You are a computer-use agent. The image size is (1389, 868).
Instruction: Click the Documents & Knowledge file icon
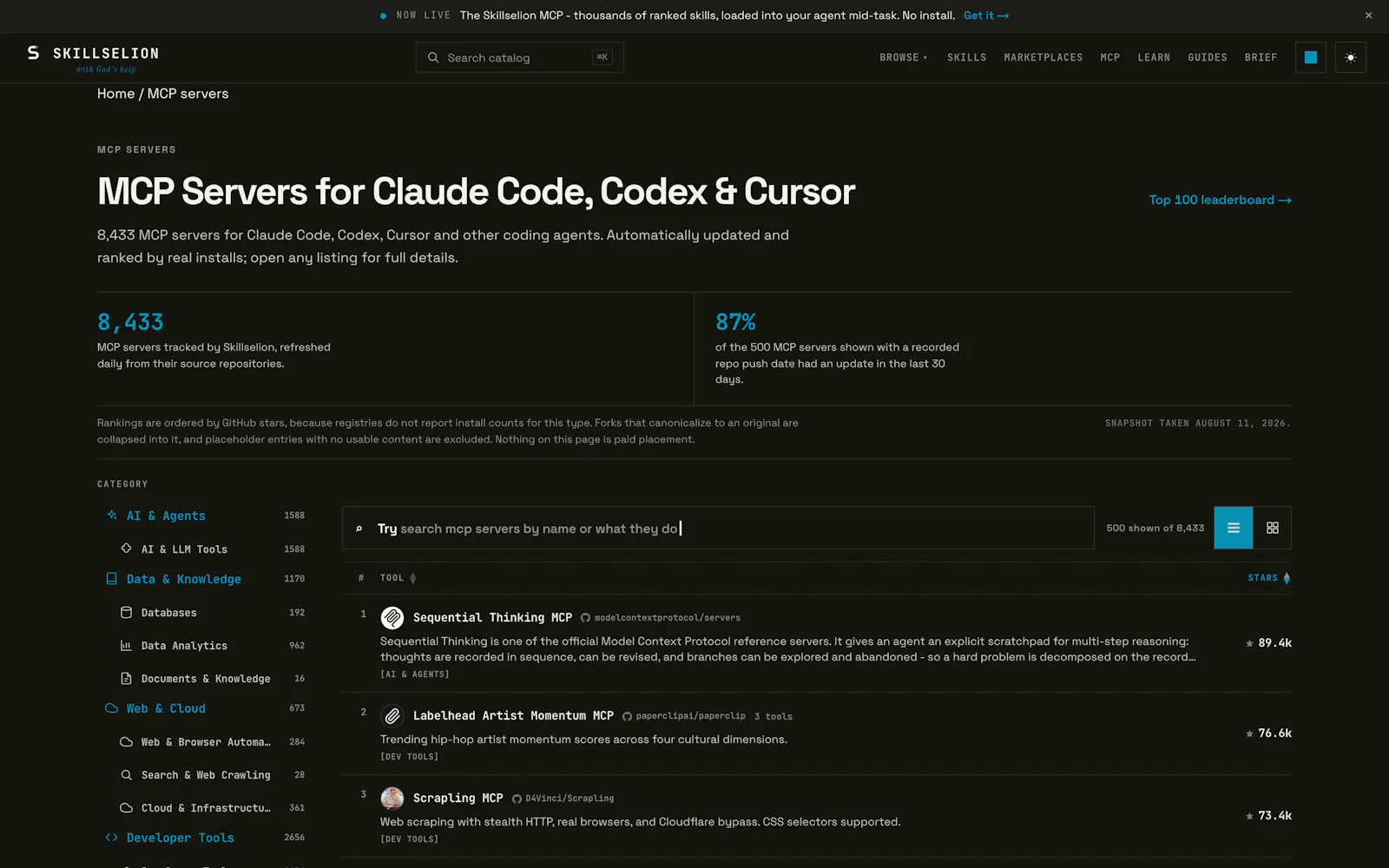(x=126, y=679)
